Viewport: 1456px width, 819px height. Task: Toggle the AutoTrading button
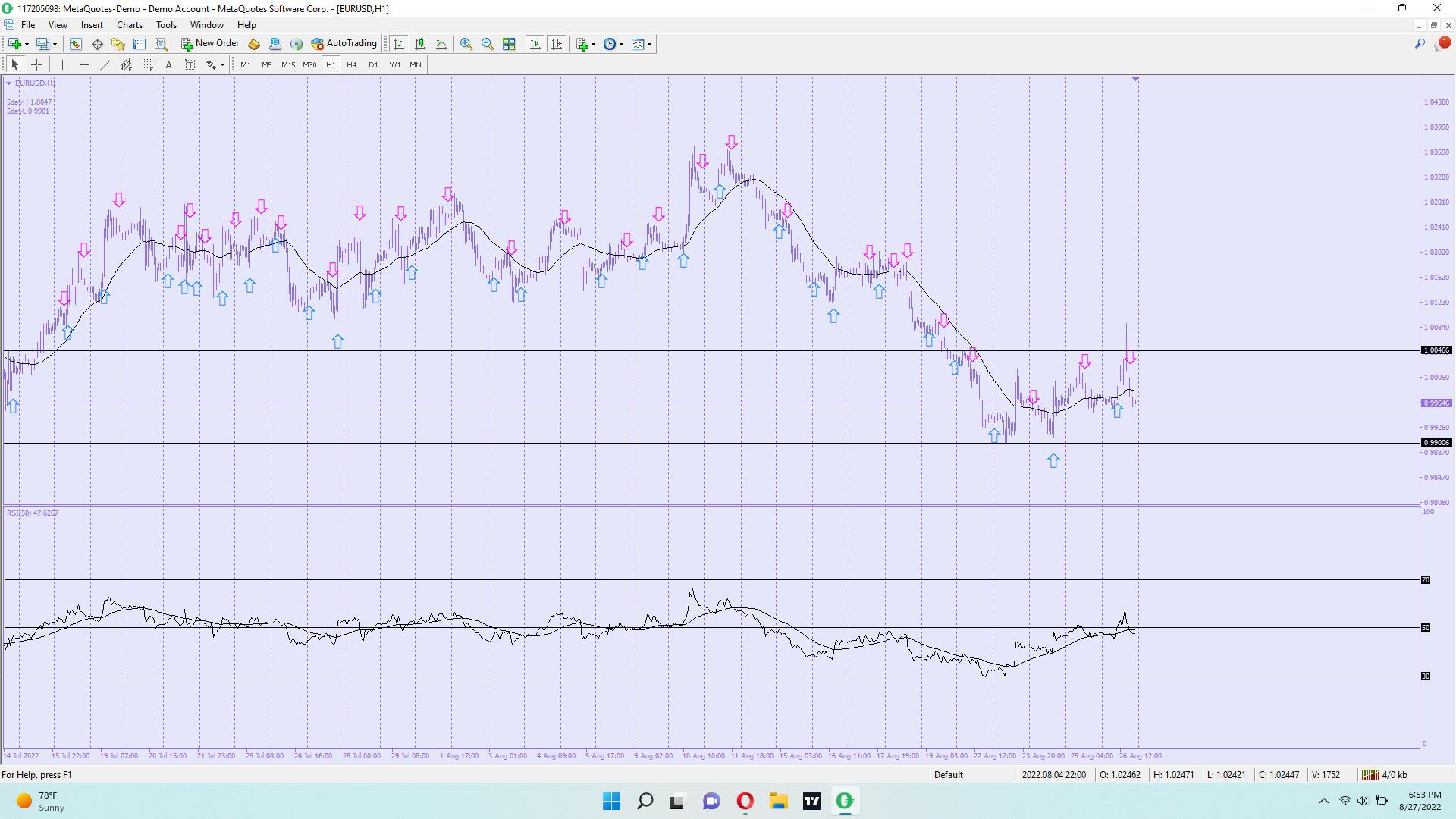tap(344, 44)
